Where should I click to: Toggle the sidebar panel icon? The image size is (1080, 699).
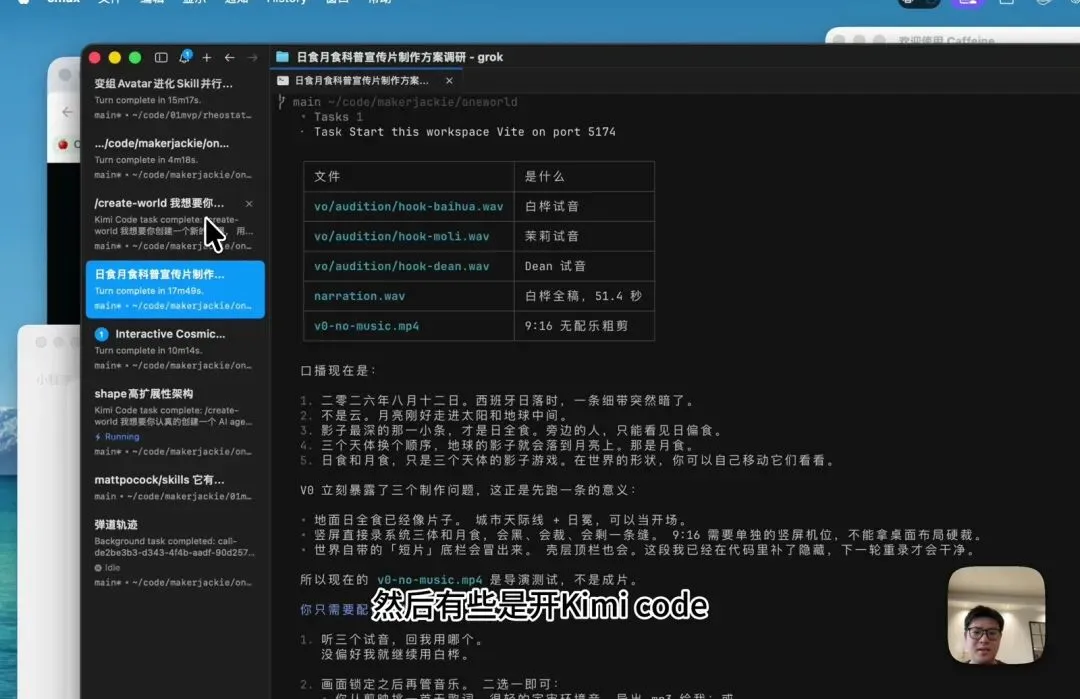pos(161,57)
